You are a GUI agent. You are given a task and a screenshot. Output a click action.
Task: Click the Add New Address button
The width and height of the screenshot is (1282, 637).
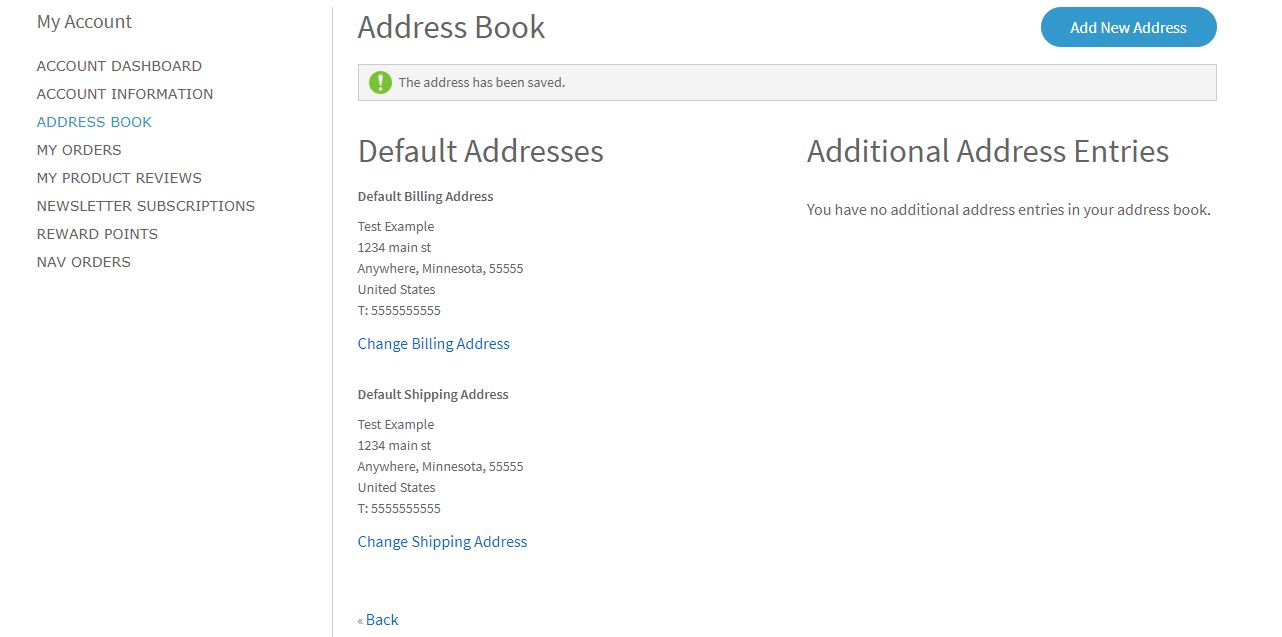1128,27
